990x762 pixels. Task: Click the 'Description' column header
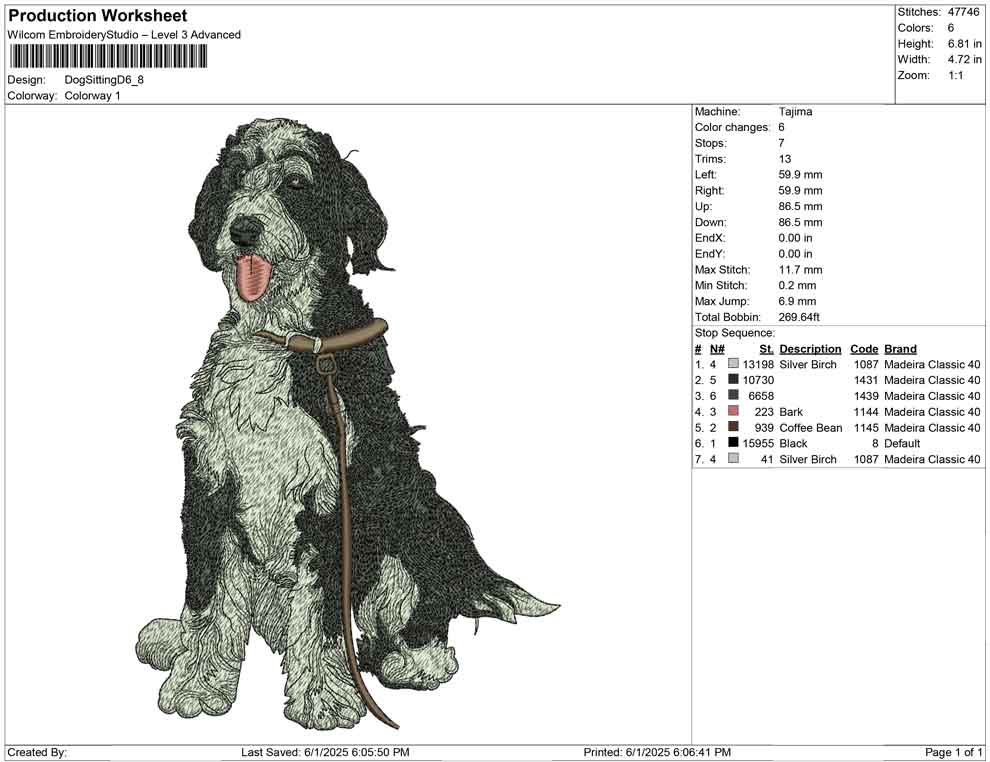pyautogui.click(x=810, y=348)
